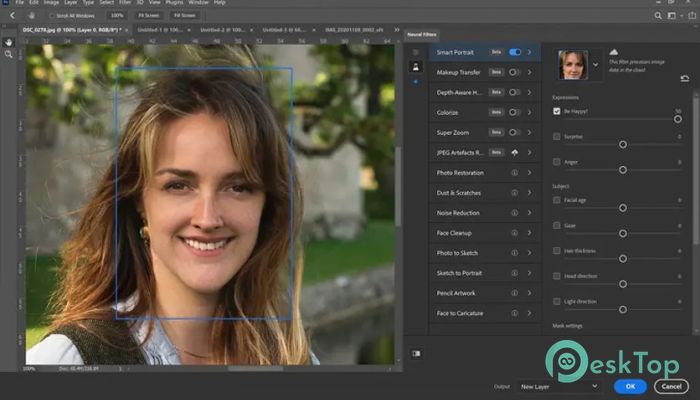700x400 pixels.
Task: Click the info icon for Photo to Sketch
Action: coord(515,253)
